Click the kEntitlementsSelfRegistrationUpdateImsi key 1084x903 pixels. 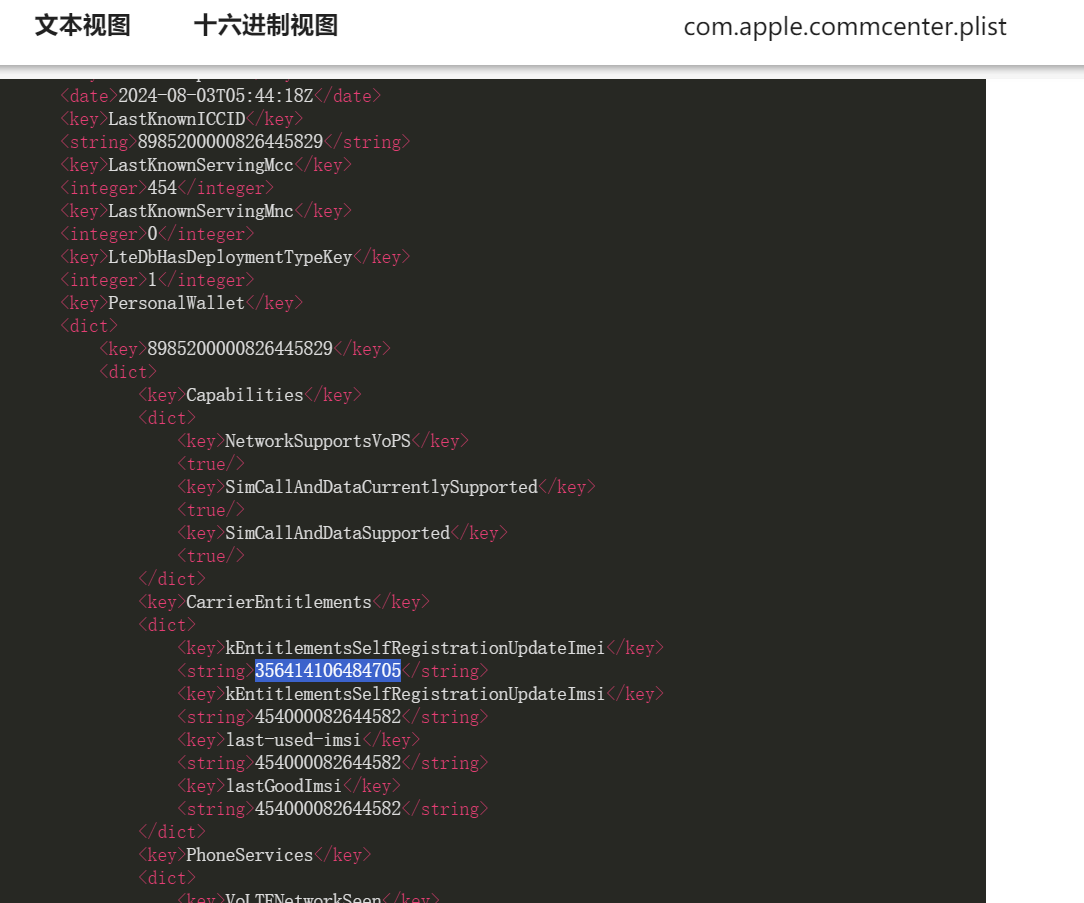pos(415,694)
